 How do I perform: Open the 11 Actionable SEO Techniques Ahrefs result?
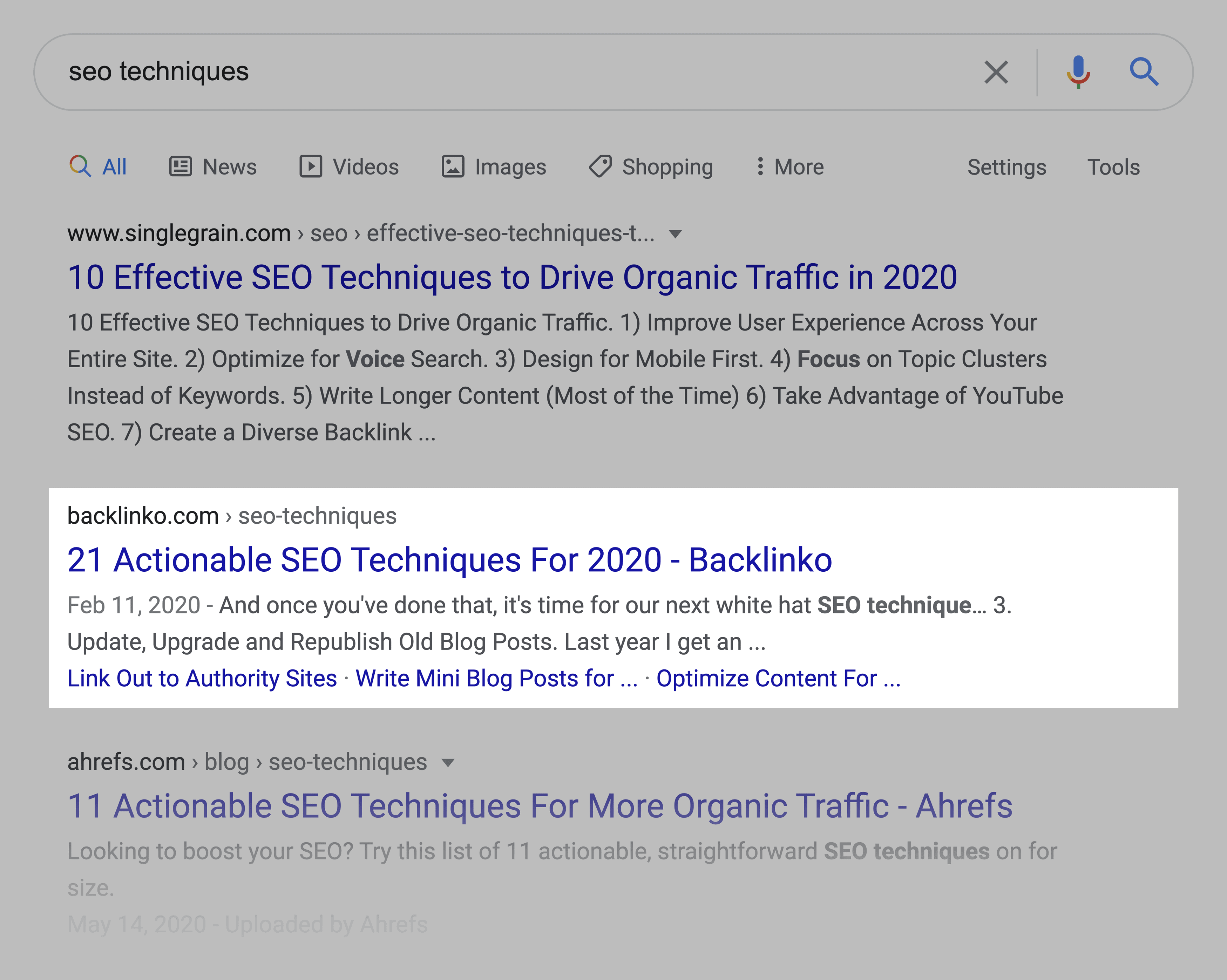[540, 806]
